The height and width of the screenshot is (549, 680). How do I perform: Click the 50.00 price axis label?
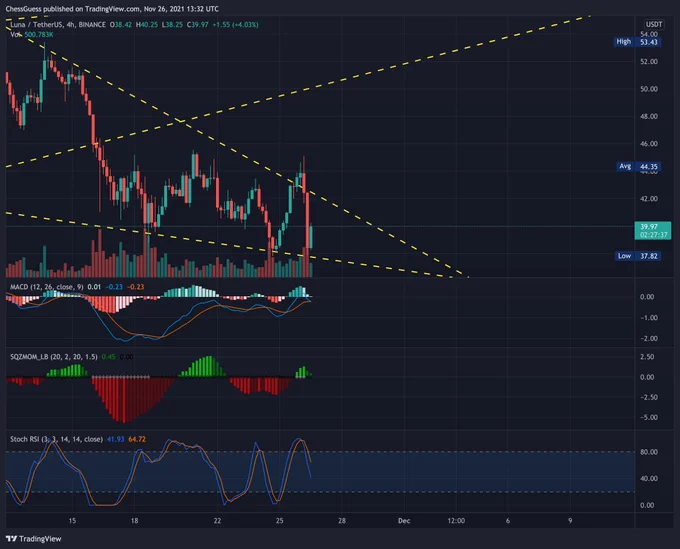[649, 89]
